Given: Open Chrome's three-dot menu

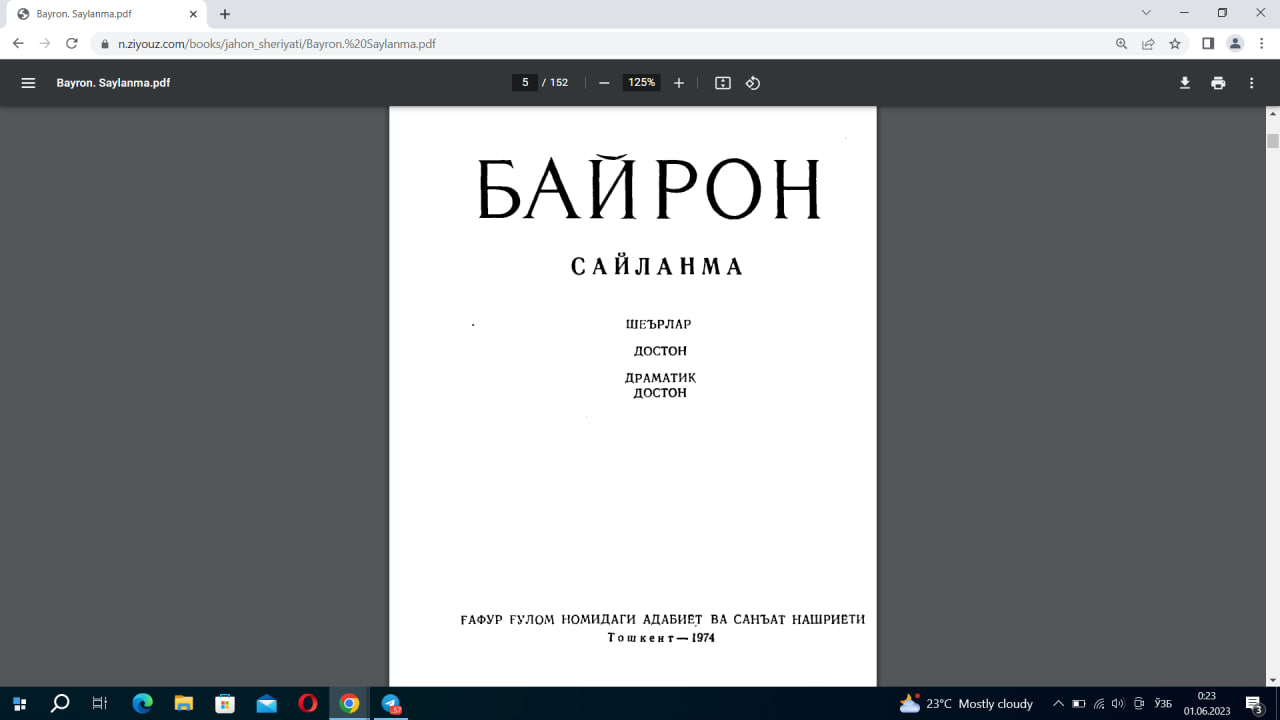Looking at the screenshot, I should click(1262, 43).
